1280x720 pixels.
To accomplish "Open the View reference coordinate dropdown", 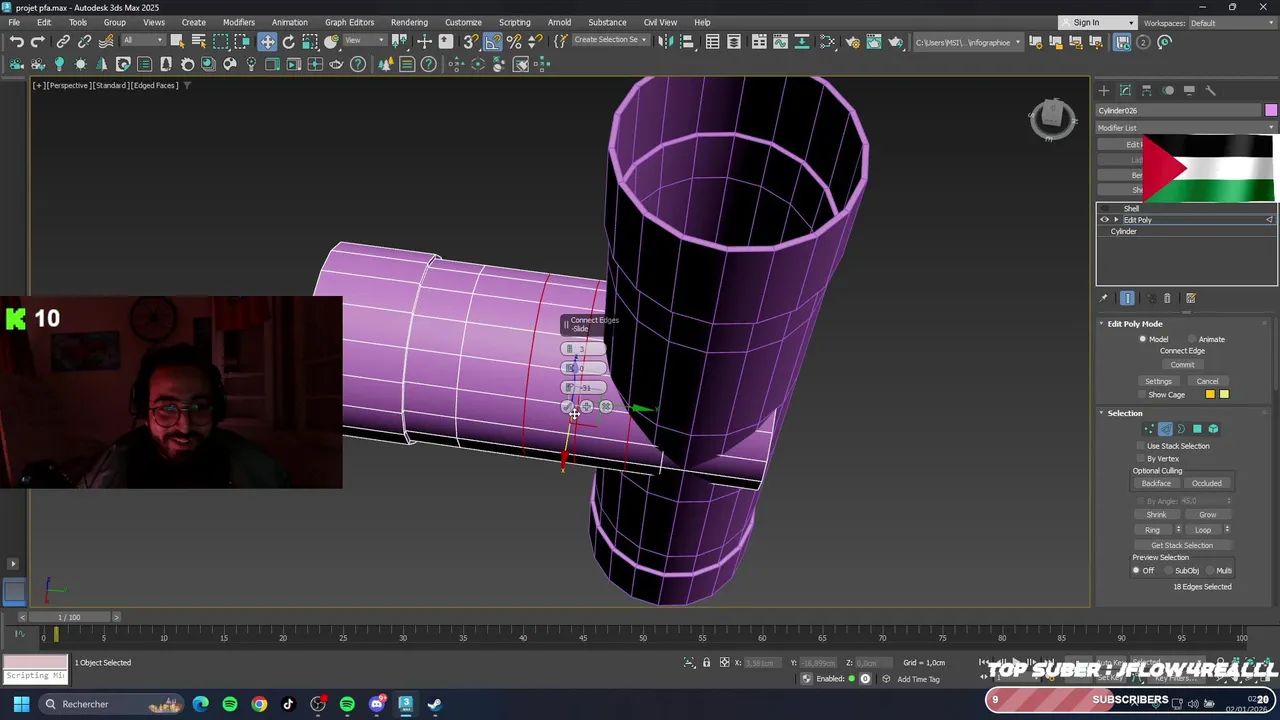I will (366, 41).
